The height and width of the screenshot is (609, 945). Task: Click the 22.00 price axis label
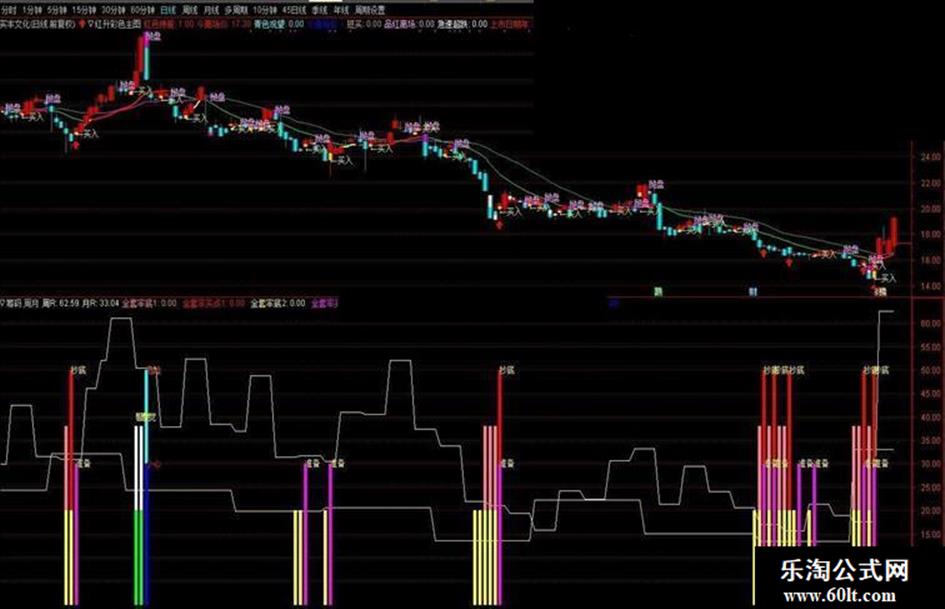pos(930,183)
